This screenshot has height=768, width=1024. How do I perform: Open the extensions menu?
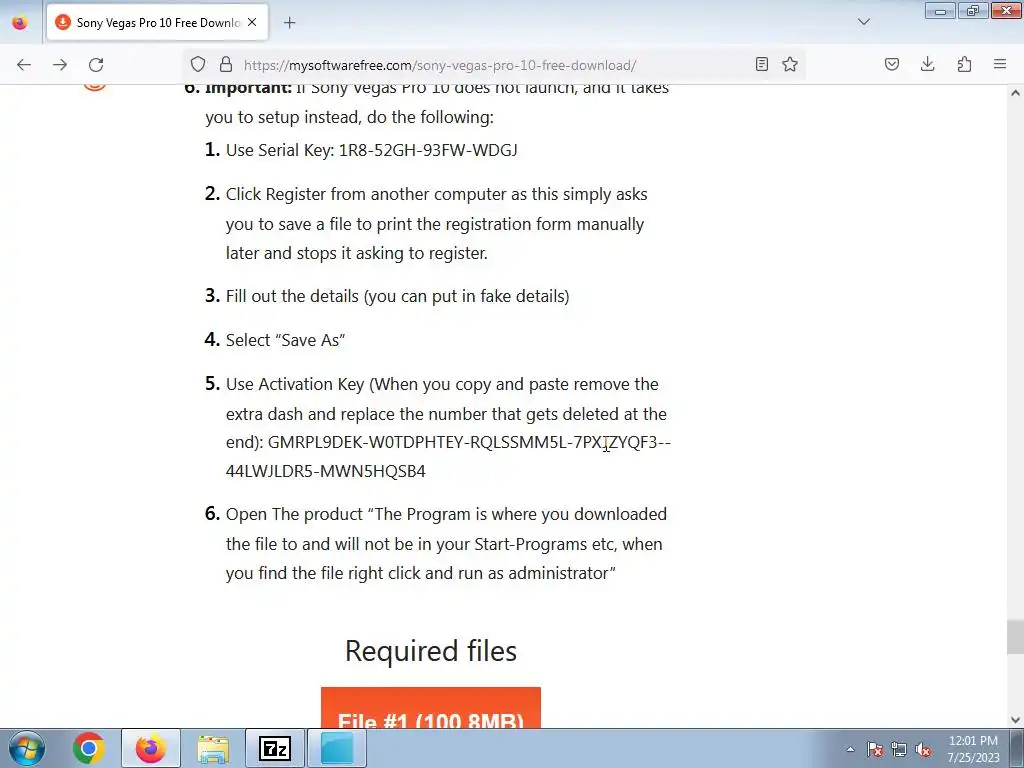click(964, 64)
